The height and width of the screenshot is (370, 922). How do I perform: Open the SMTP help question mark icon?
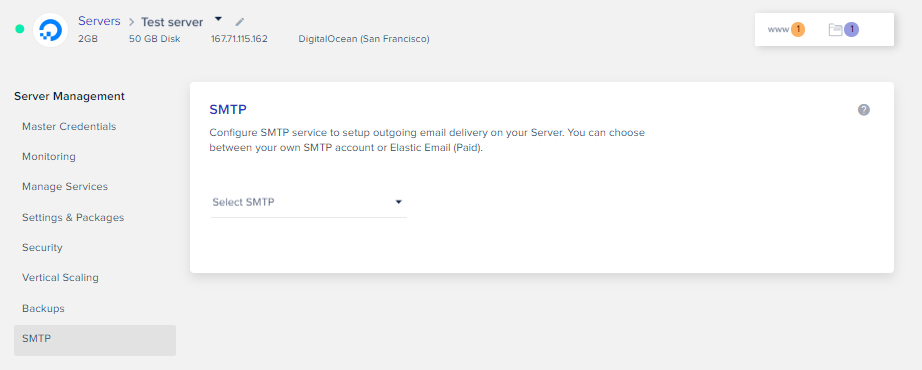863,110
